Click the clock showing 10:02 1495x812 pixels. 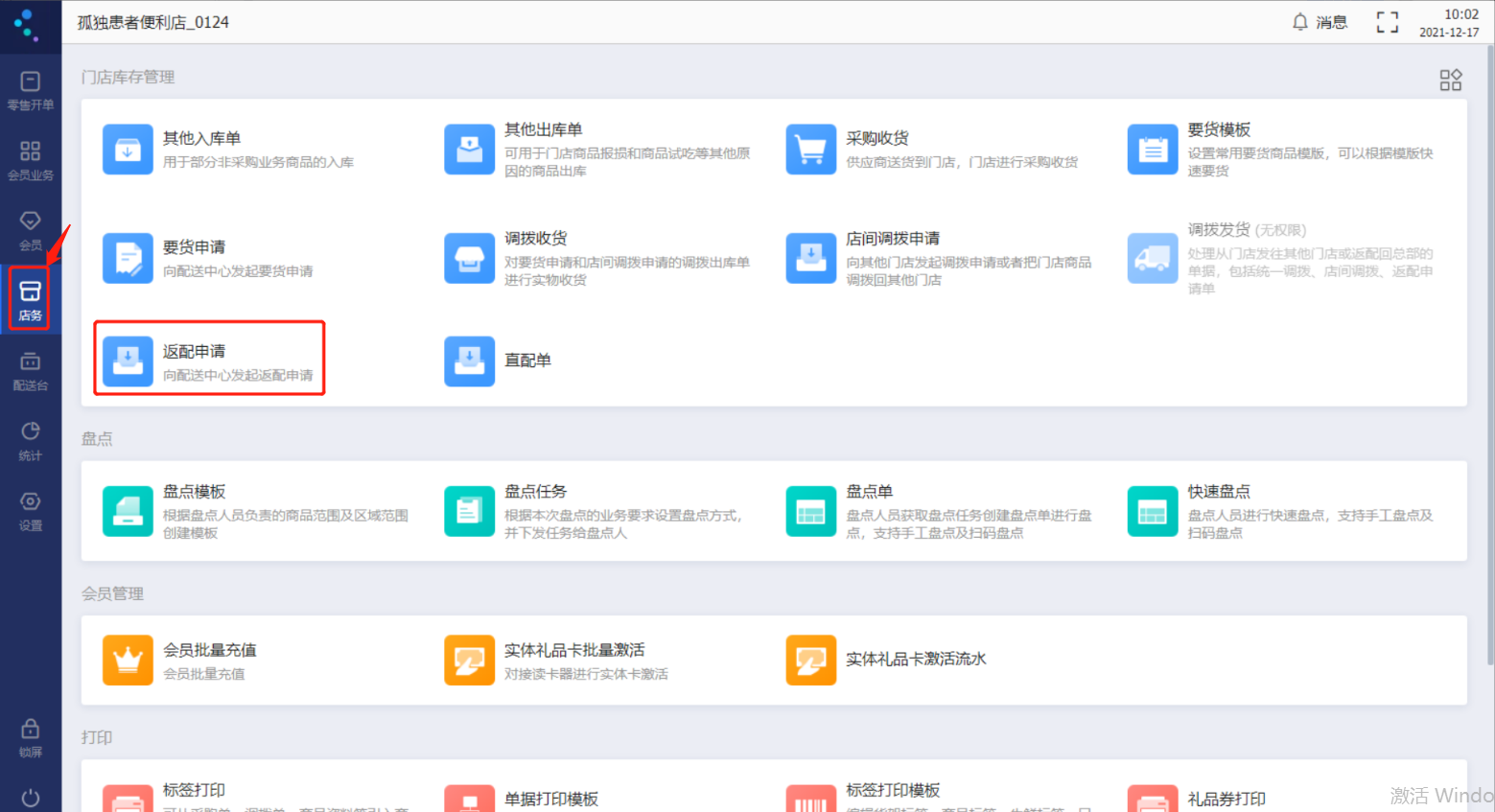coord(1461,14)
